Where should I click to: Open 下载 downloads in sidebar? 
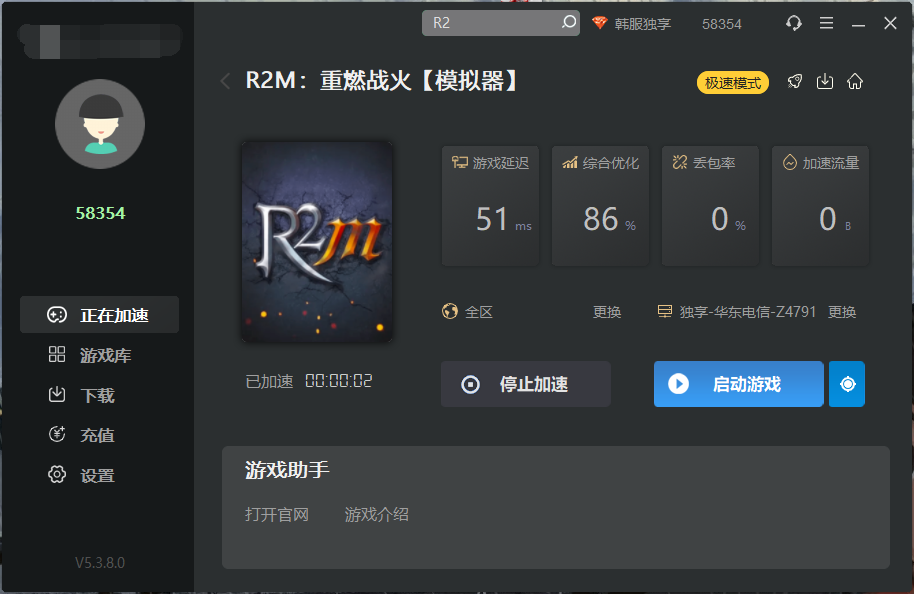coord(99,395)
